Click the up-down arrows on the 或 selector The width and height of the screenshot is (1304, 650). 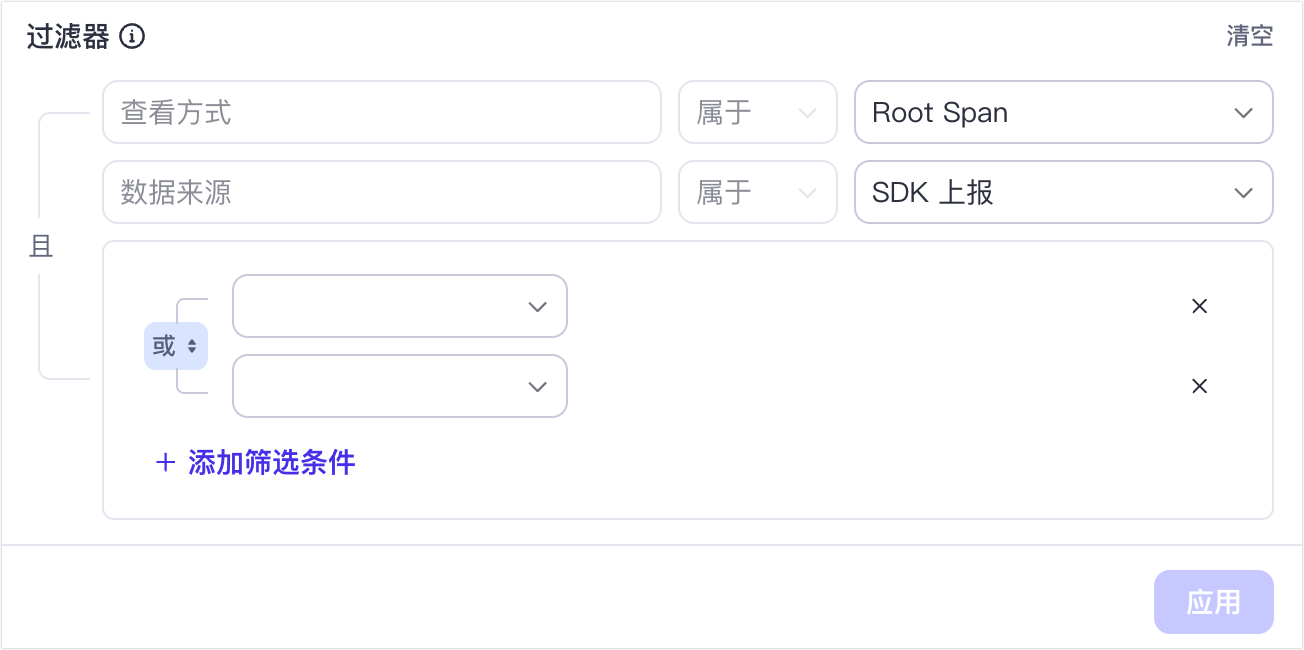tap(192, 346)
